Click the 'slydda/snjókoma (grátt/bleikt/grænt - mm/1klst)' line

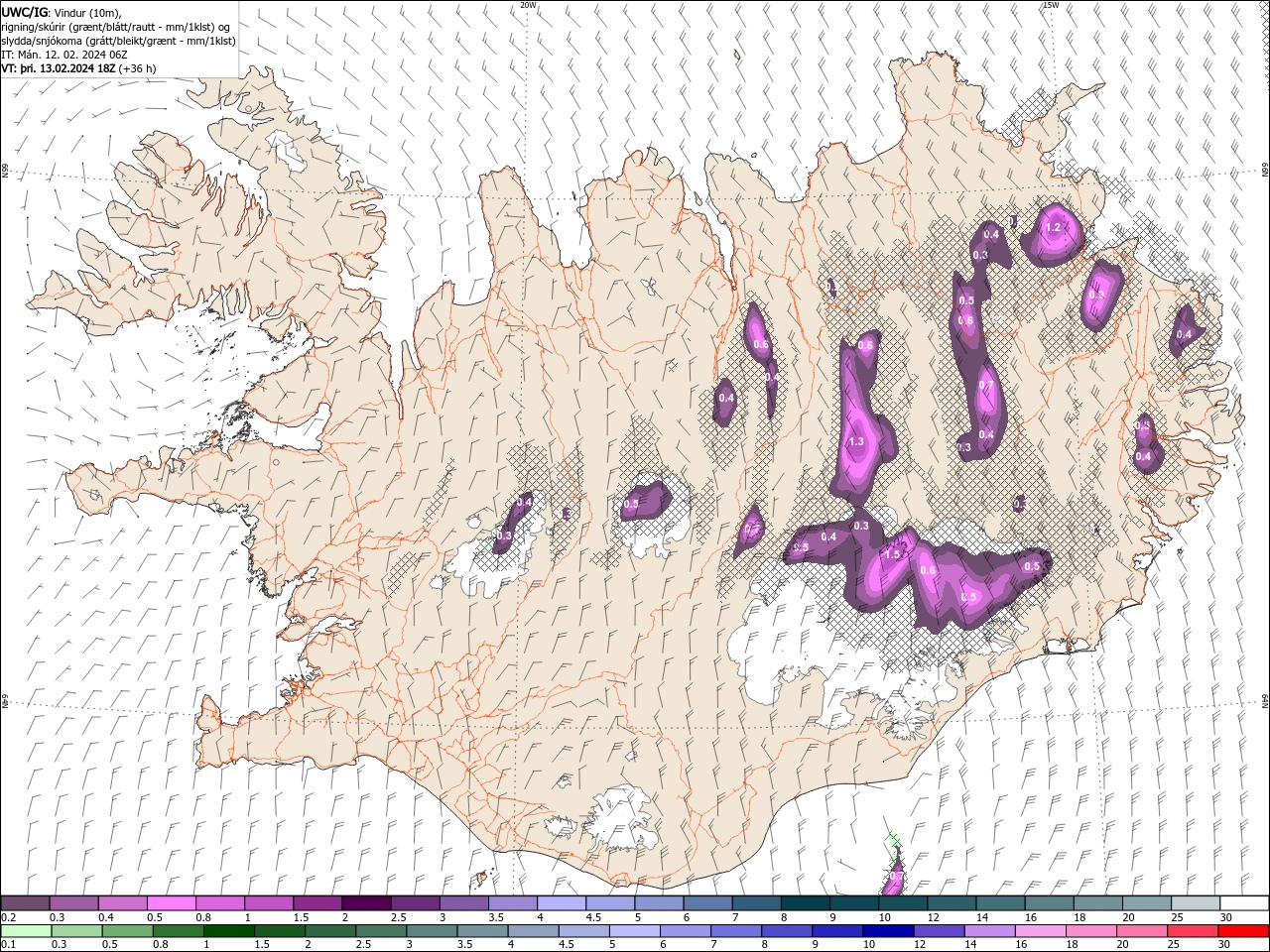pos(118,41)
